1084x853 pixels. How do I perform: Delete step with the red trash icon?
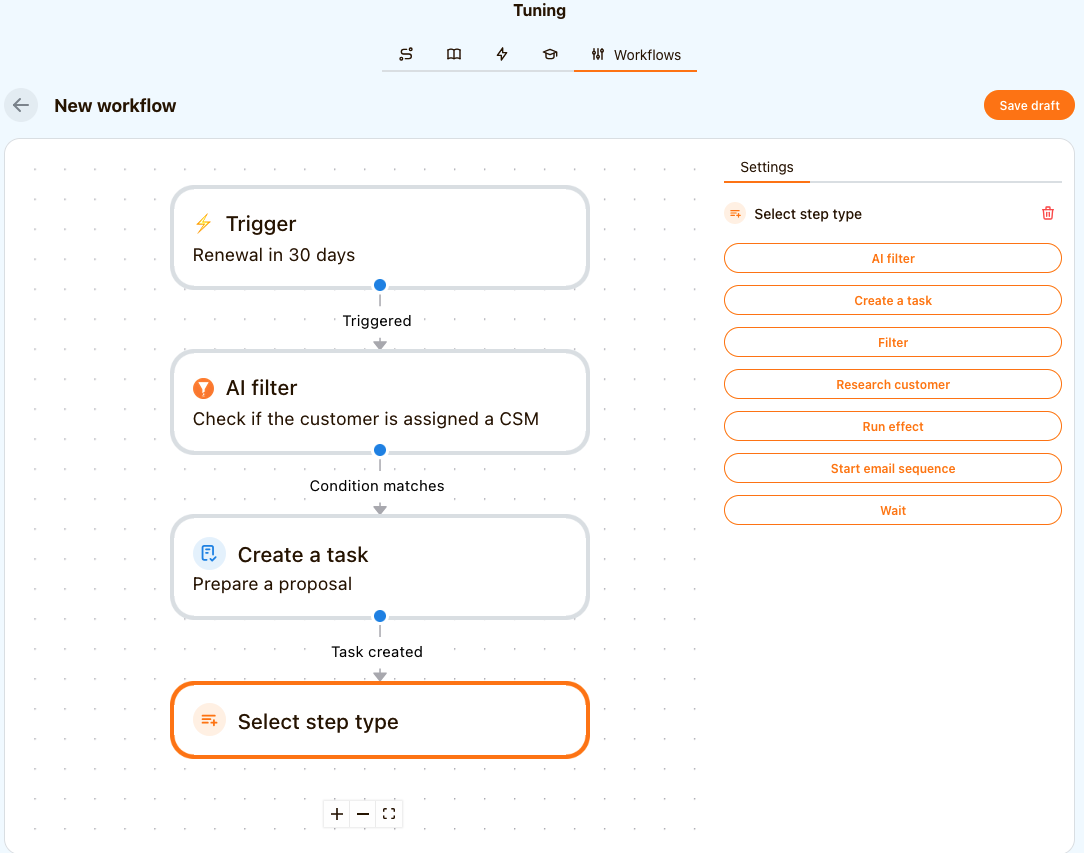(1048, 213)
